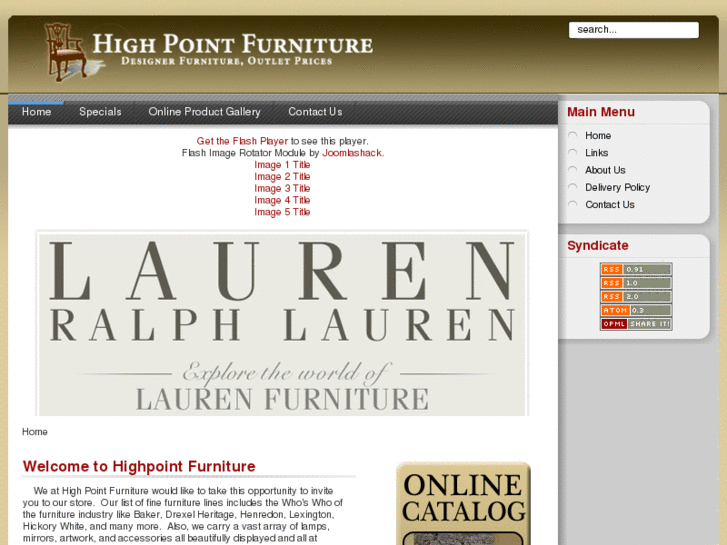Click the Welcome to Highpoint Furniture heading

(x=139, y=466)
